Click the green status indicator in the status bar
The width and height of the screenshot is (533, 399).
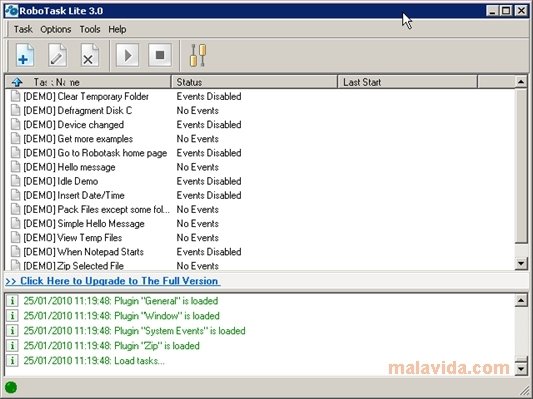tap(11, 387)
